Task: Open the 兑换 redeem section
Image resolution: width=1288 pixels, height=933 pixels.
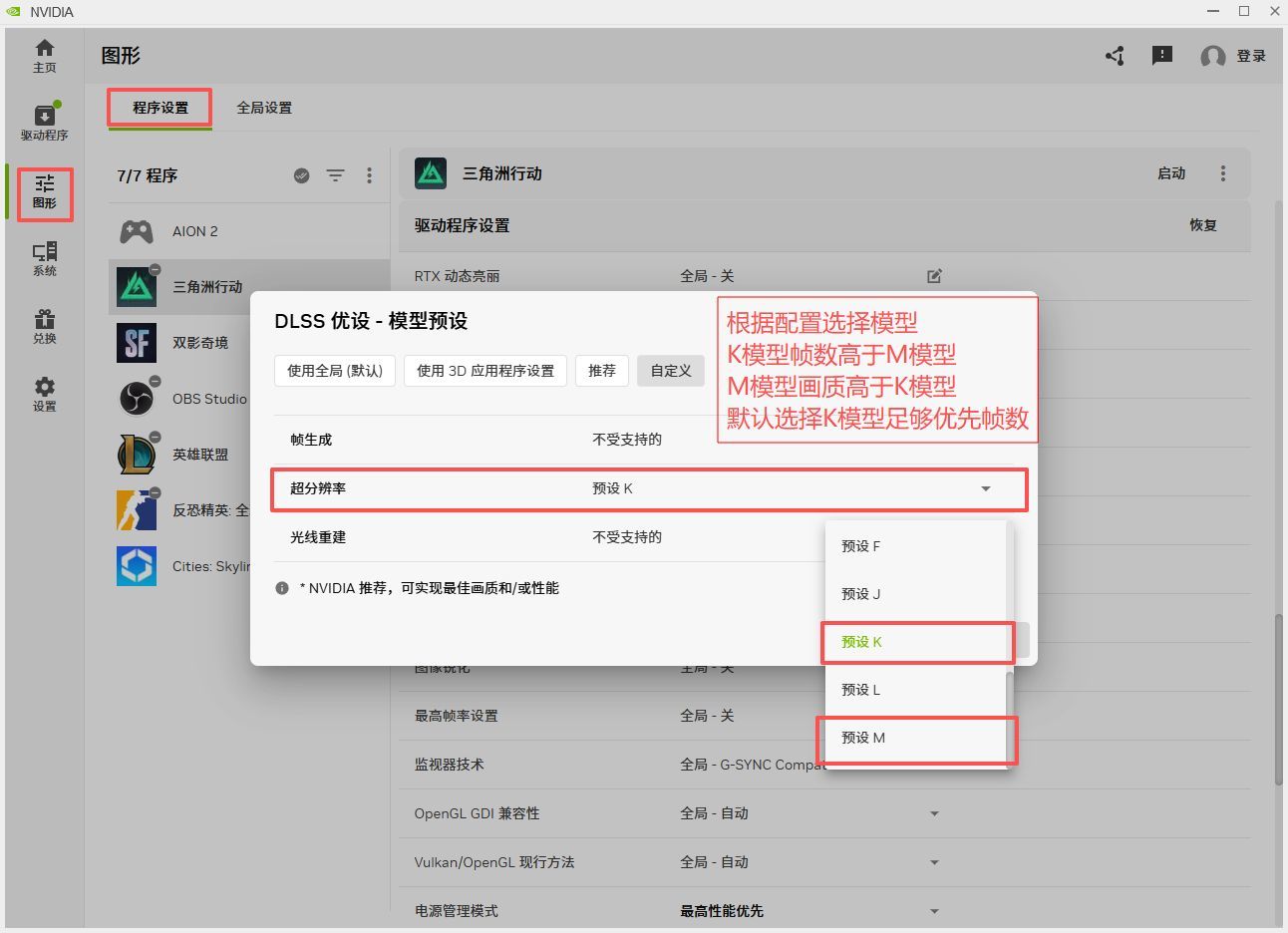Action: point(44,327)
